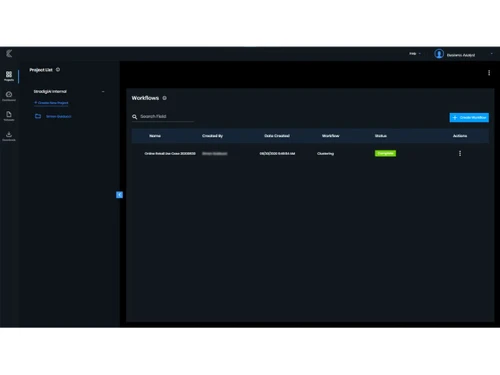Screen dimensions: 500x375
Task: Click the green Complete status badge
Action: click(385, 153)
